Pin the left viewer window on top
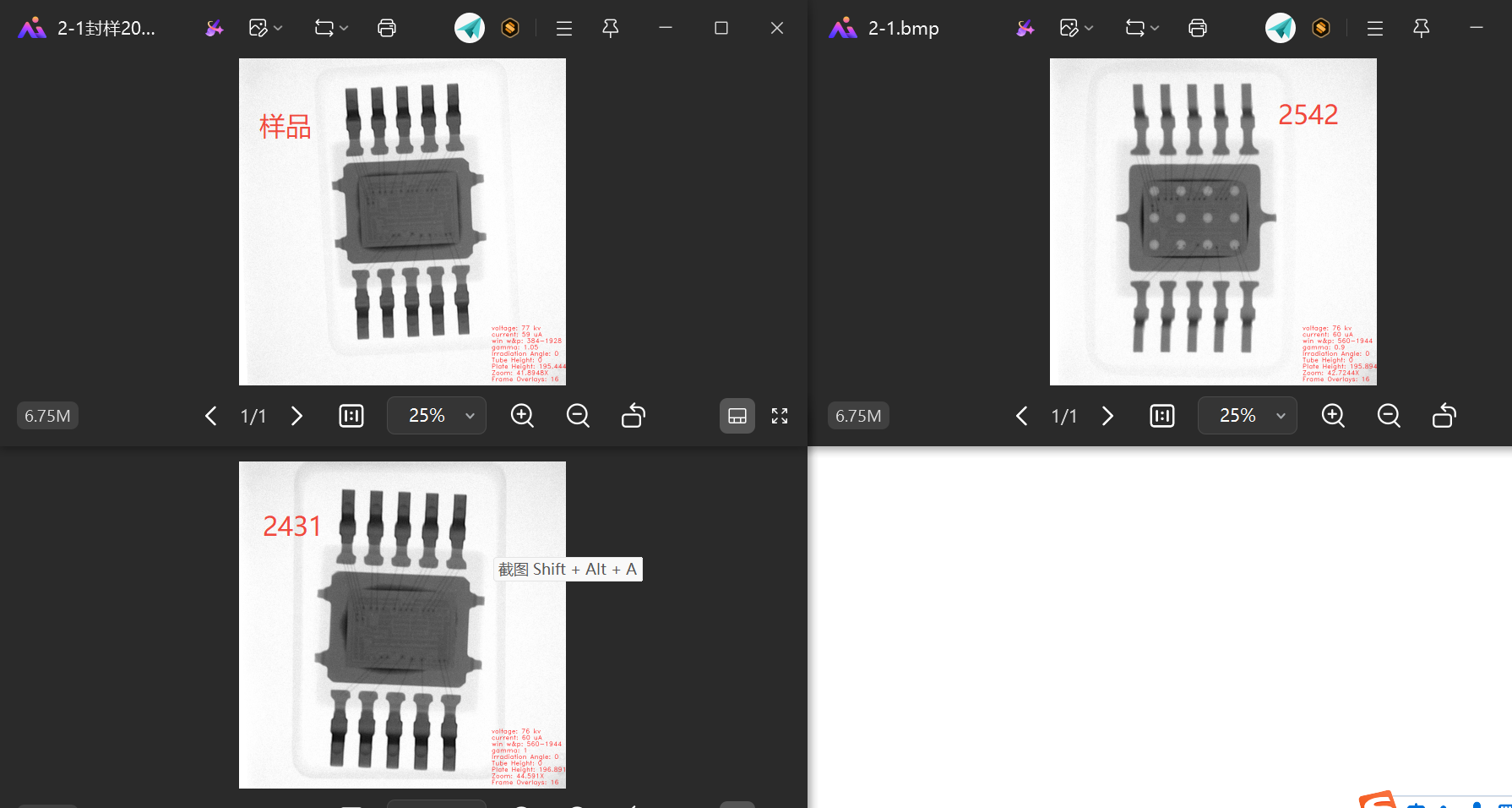 [x=610, y=27]
